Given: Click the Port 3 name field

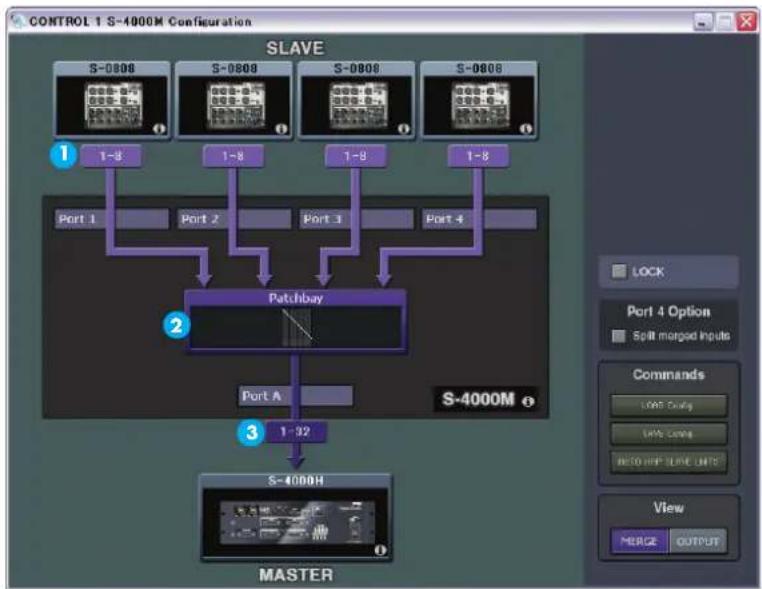Looking at the screenshot, I should [x=357, y=219].
